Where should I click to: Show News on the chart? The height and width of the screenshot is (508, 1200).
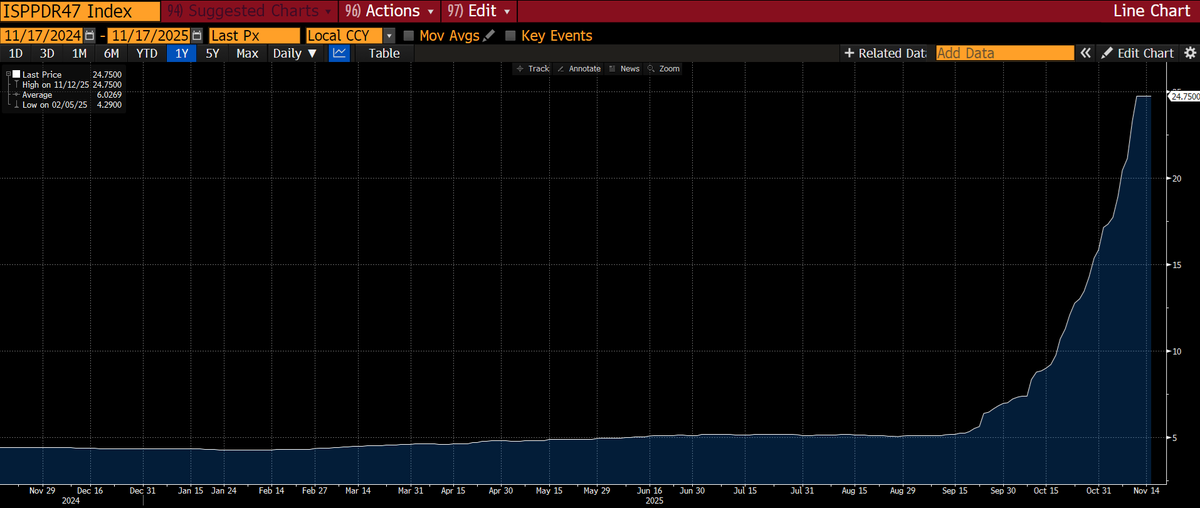pos(624,69)
